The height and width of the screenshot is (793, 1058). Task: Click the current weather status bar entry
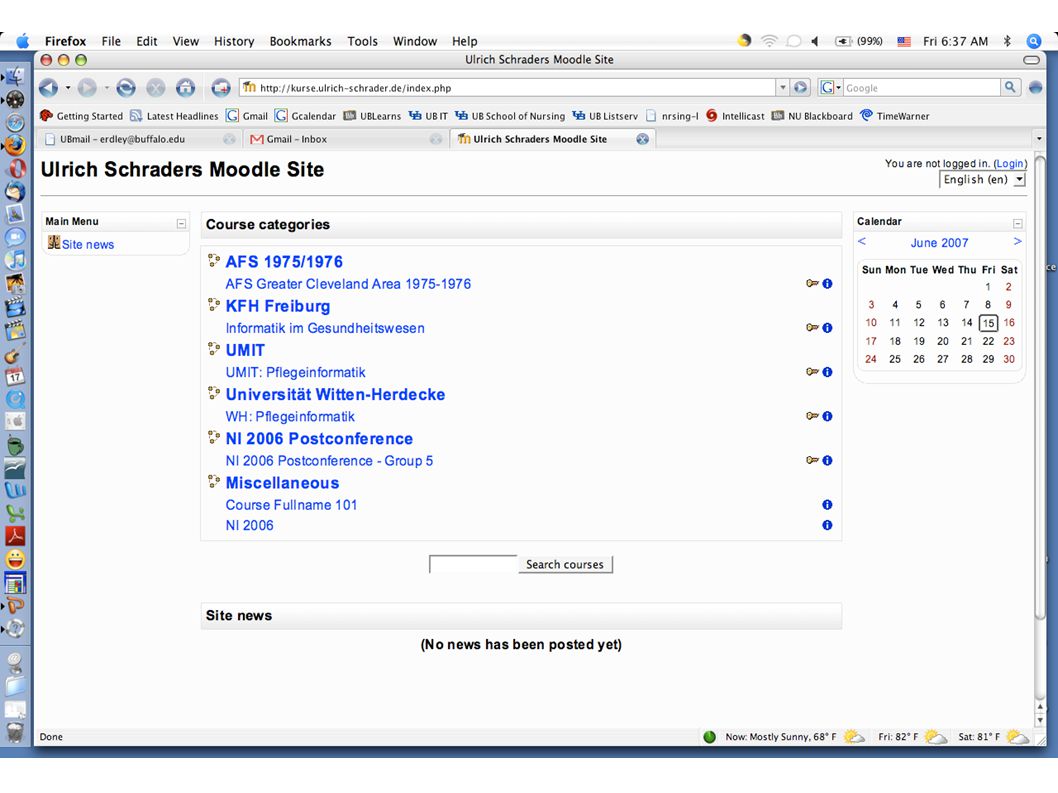781,737
